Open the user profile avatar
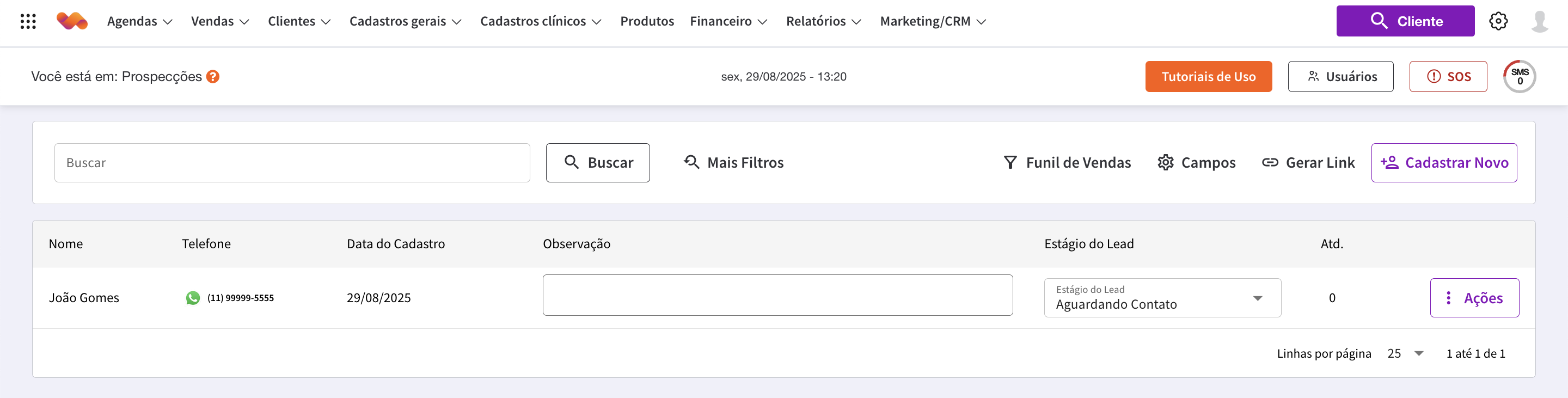 pos(1539,21)
